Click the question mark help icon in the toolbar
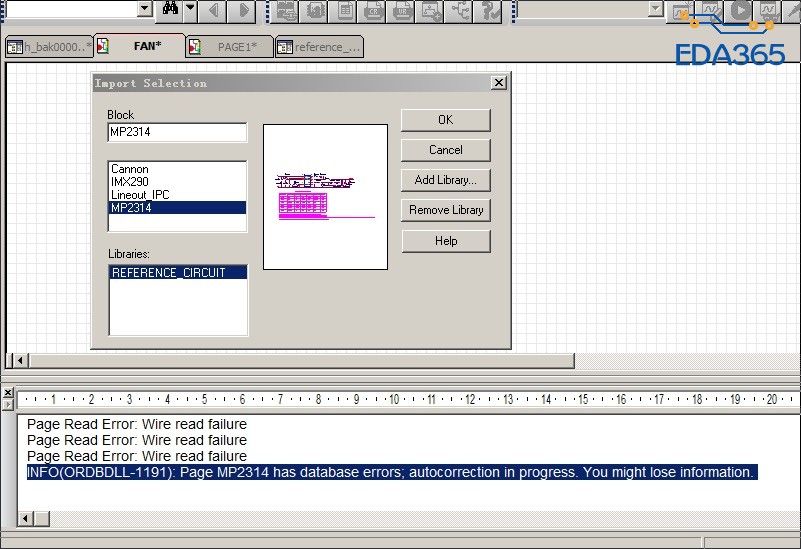 click(x=489, y=11)
